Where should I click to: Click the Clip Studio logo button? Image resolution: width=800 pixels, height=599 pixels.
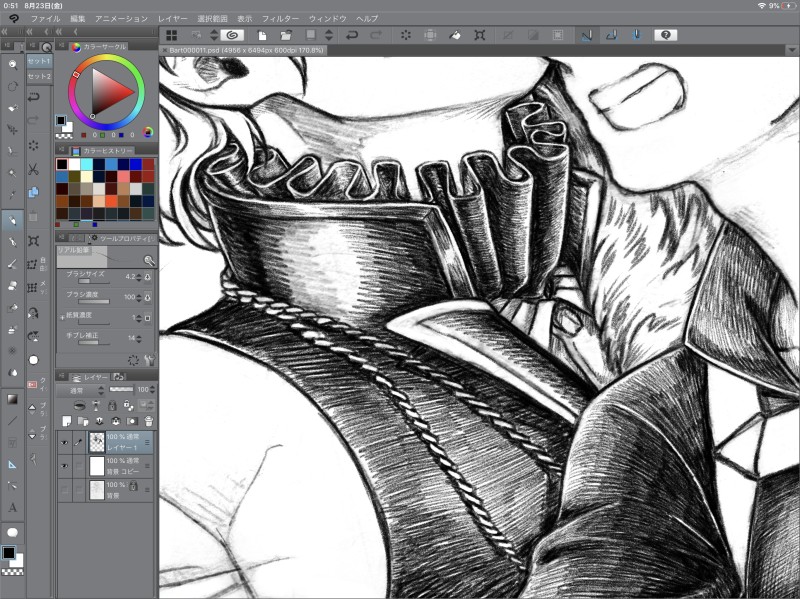(x=14, y=18)
